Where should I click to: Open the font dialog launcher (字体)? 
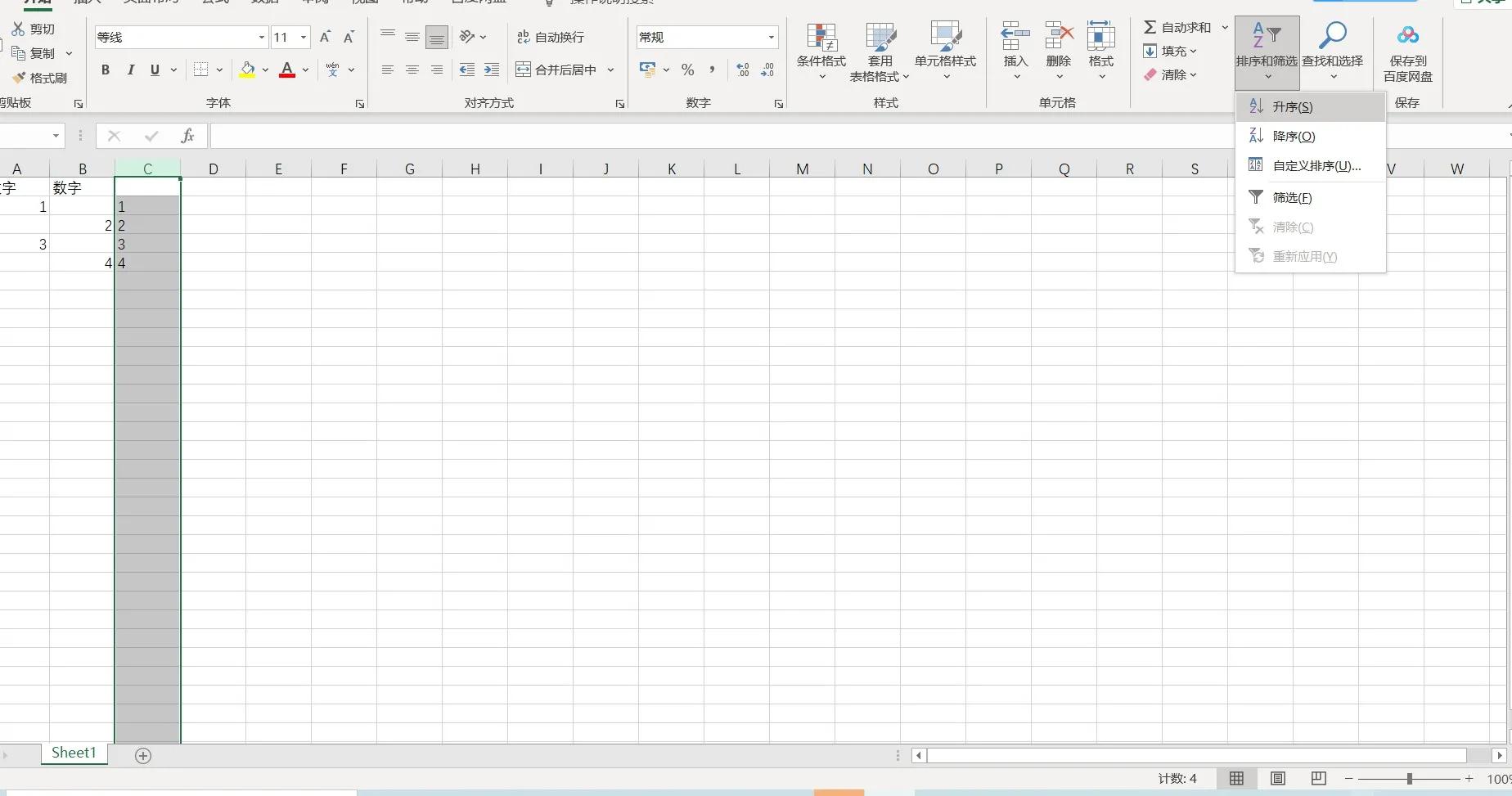coord(360,104)
